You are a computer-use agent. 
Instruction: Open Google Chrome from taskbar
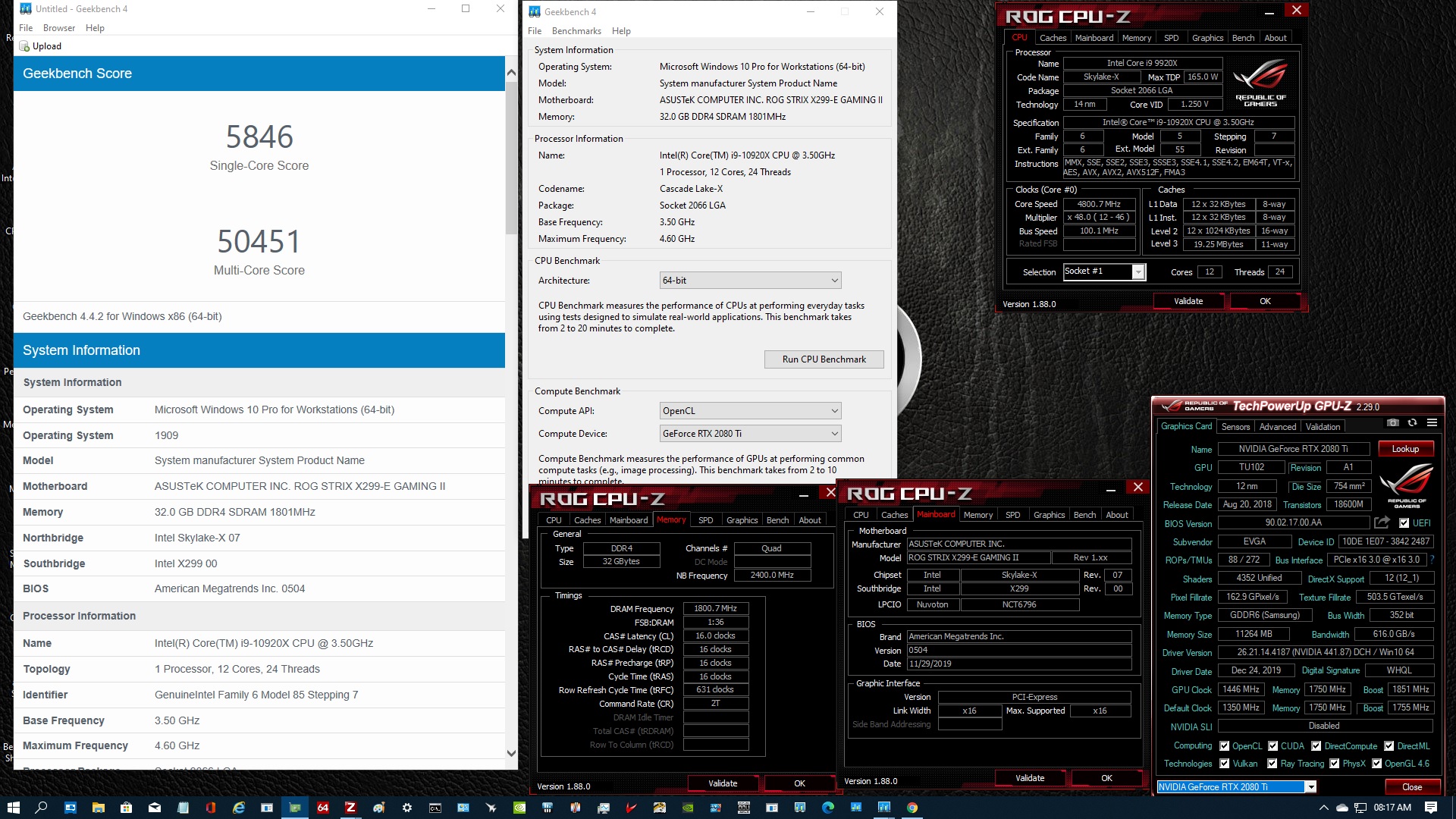(912, 808)
